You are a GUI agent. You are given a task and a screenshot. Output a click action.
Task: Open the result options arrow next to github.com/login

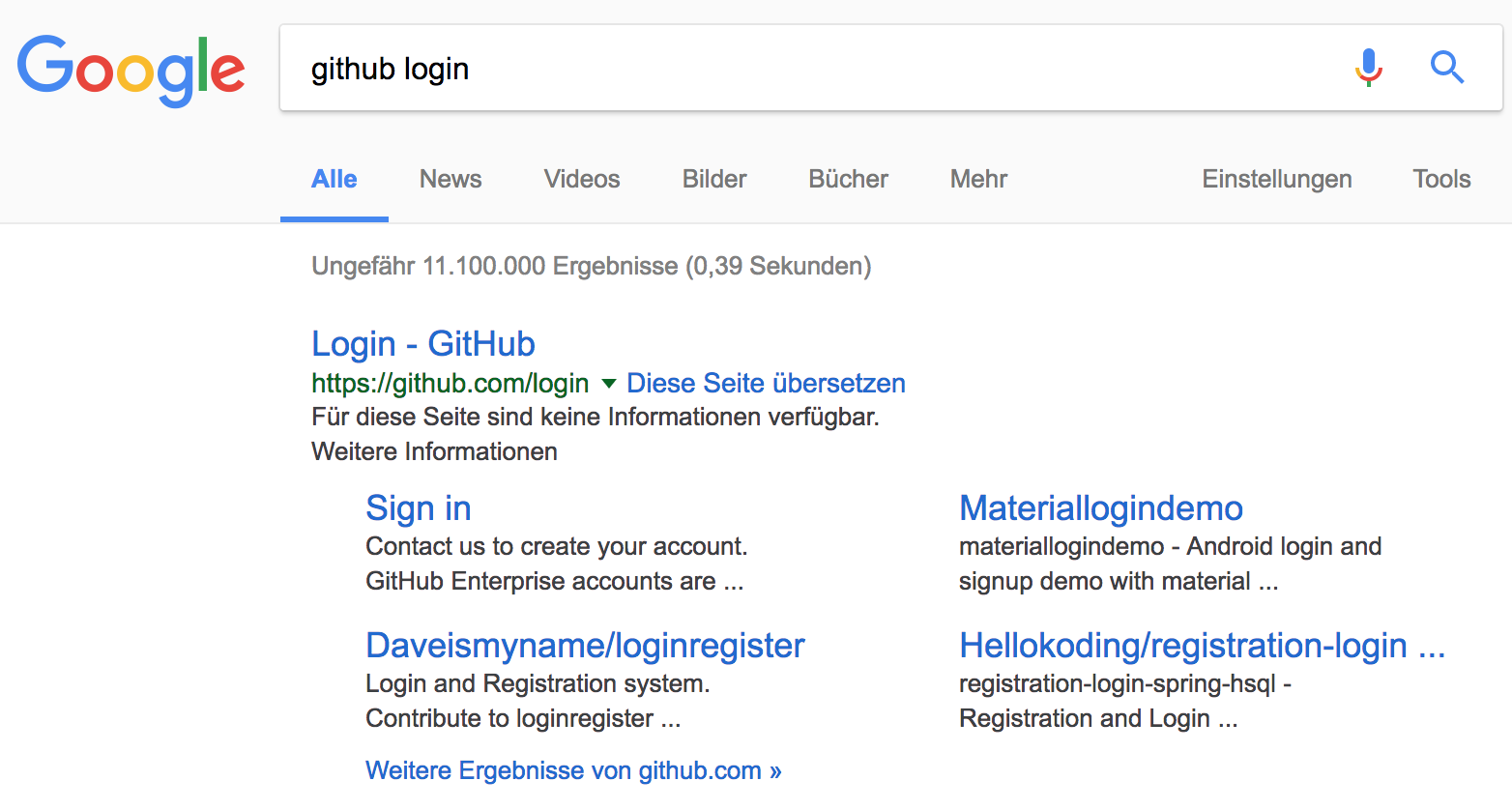pos(609,384)
